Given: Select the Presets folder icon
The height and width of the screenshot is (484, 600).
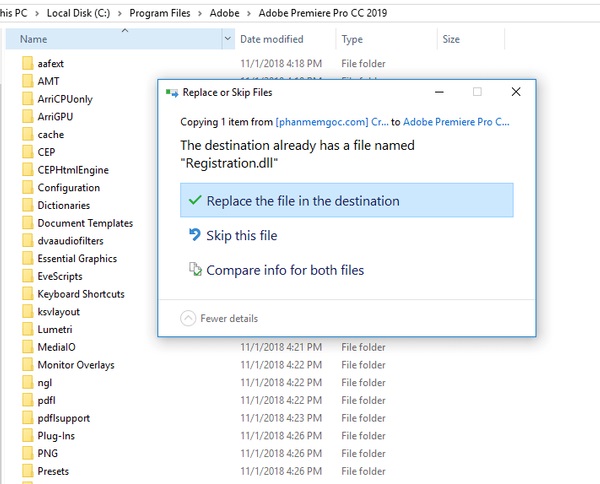Looking at the screenshot, I should [28, 472].
